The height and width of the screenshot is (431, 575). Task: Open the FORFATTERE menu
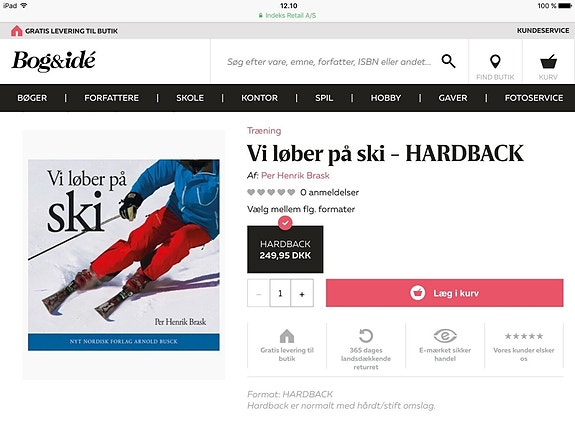(x=111, y=98)
